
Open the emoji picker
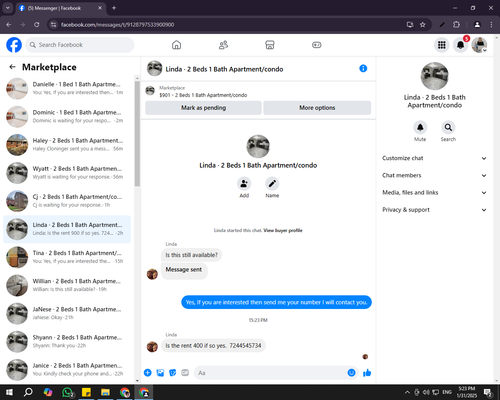point(351,373)
